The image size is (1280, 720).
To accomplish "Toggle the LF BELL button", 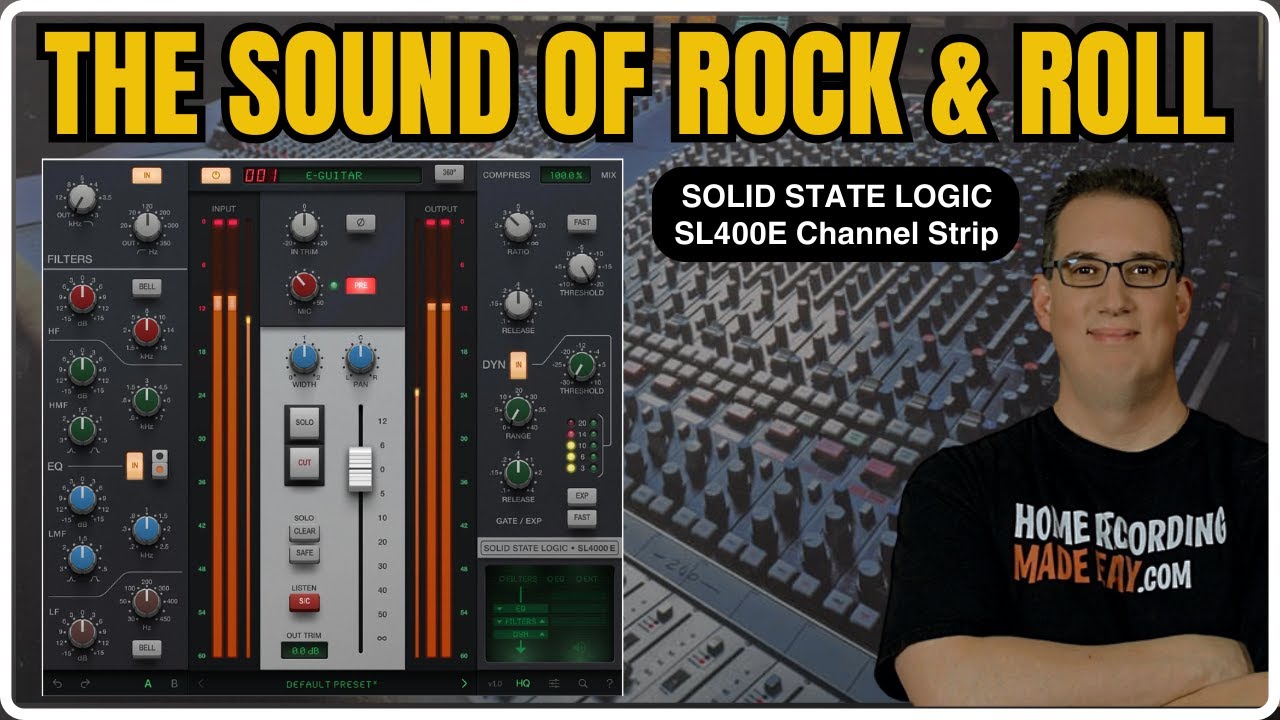I will (x=147, y=648).
